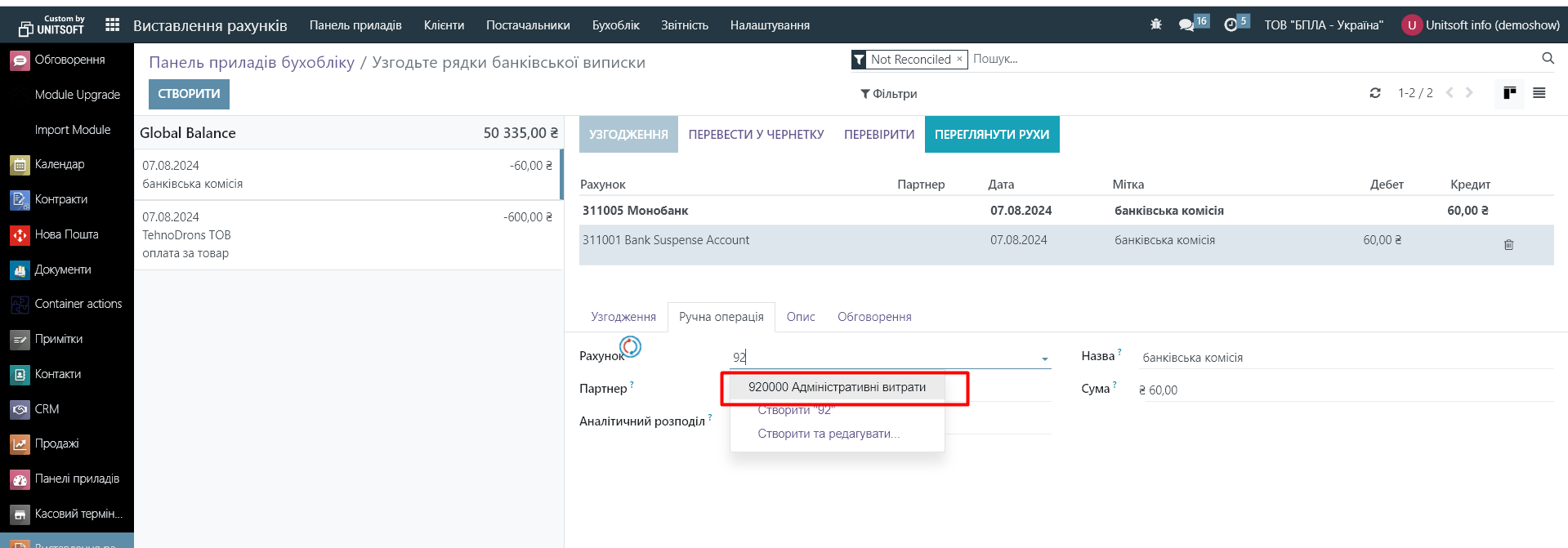Click the search magnifier icon
Image resolution: width=1568 pixels, height=548 pixels.
(1548, 59)
